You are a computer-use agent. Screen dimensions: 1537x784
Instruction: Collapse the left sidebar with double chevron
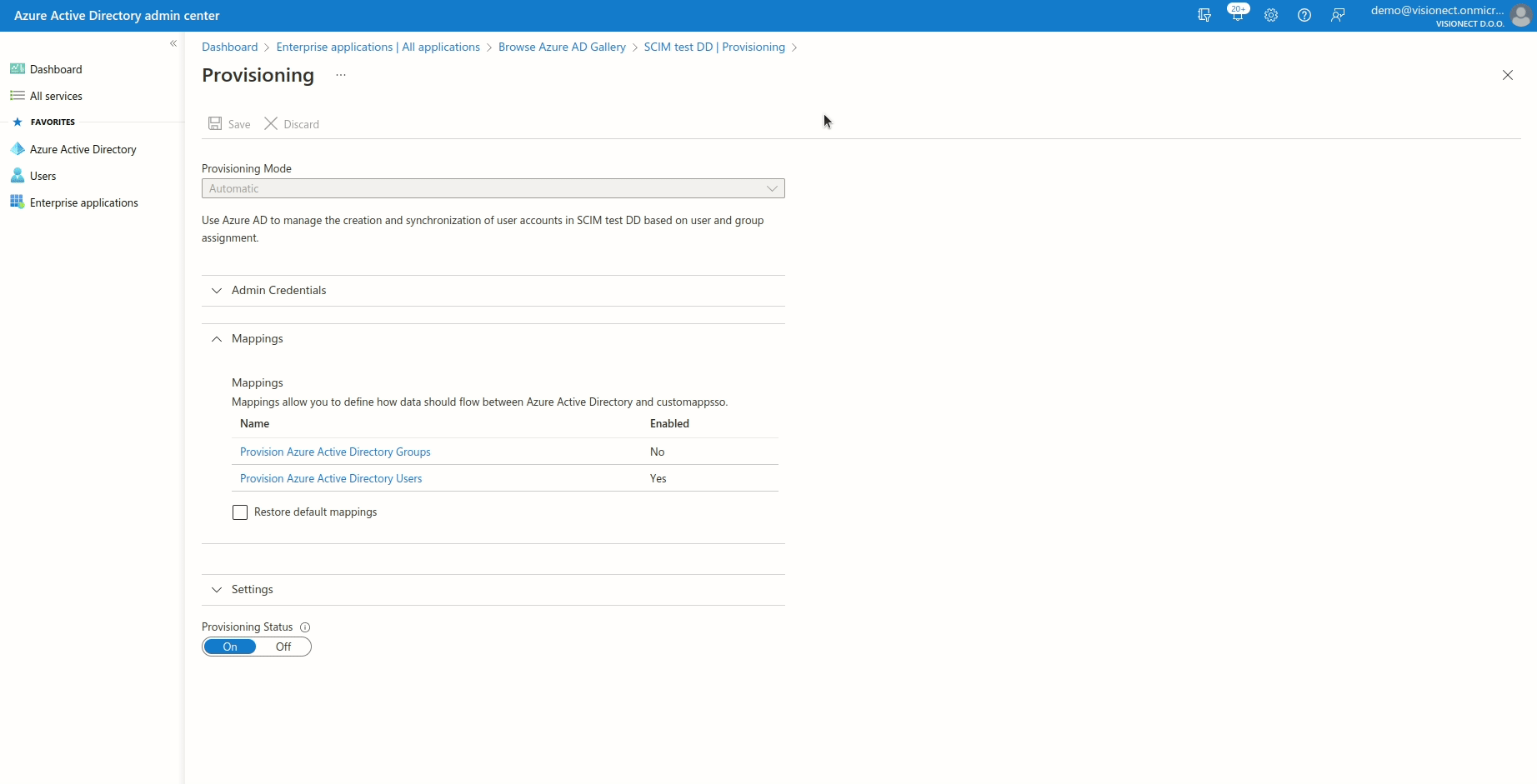pyautogui.click(x=173, y=43)
